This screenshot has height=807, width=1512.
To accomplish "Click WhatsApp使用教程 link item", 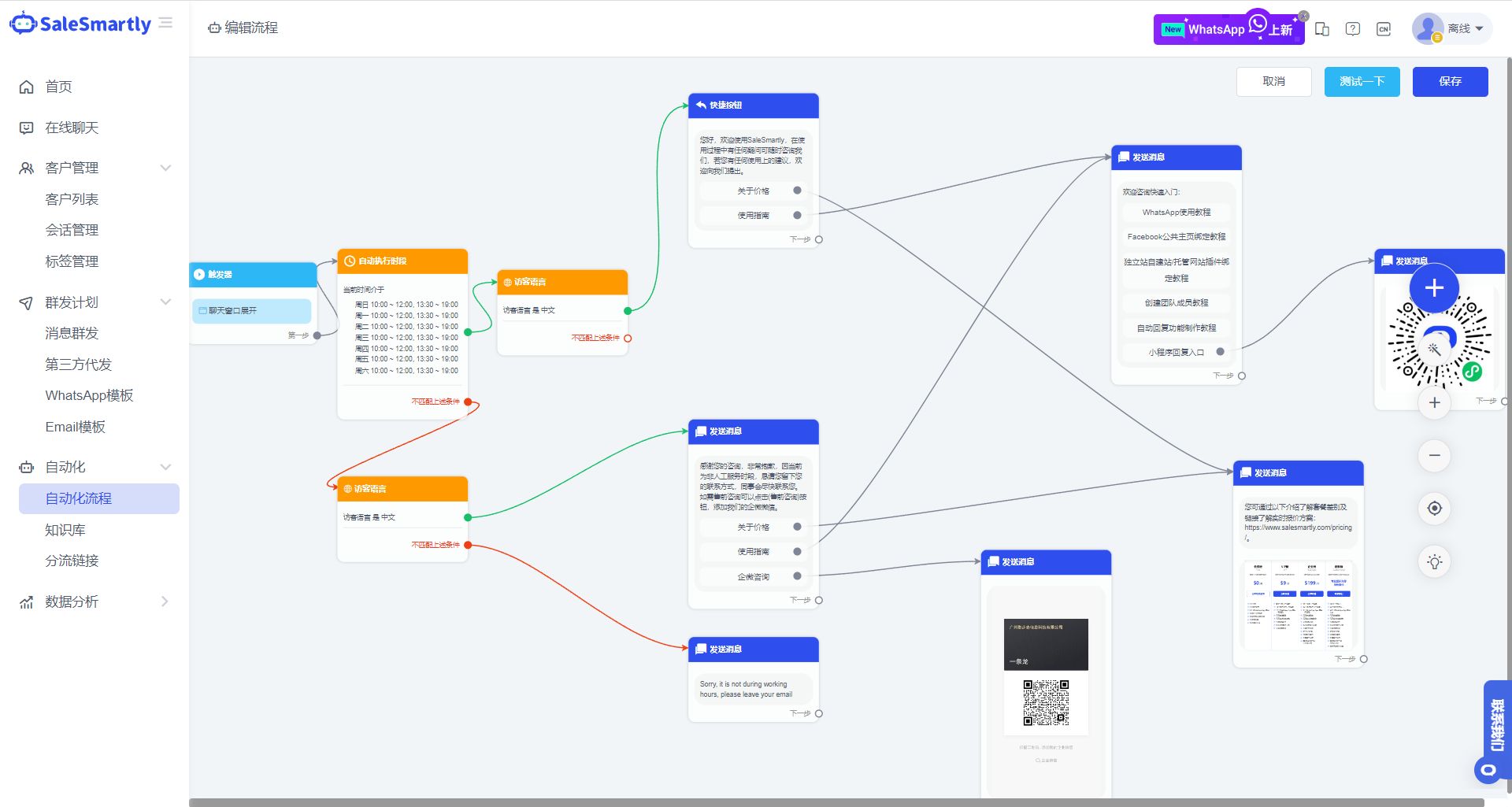I will pyautogui.click(x=1176, y=213).
